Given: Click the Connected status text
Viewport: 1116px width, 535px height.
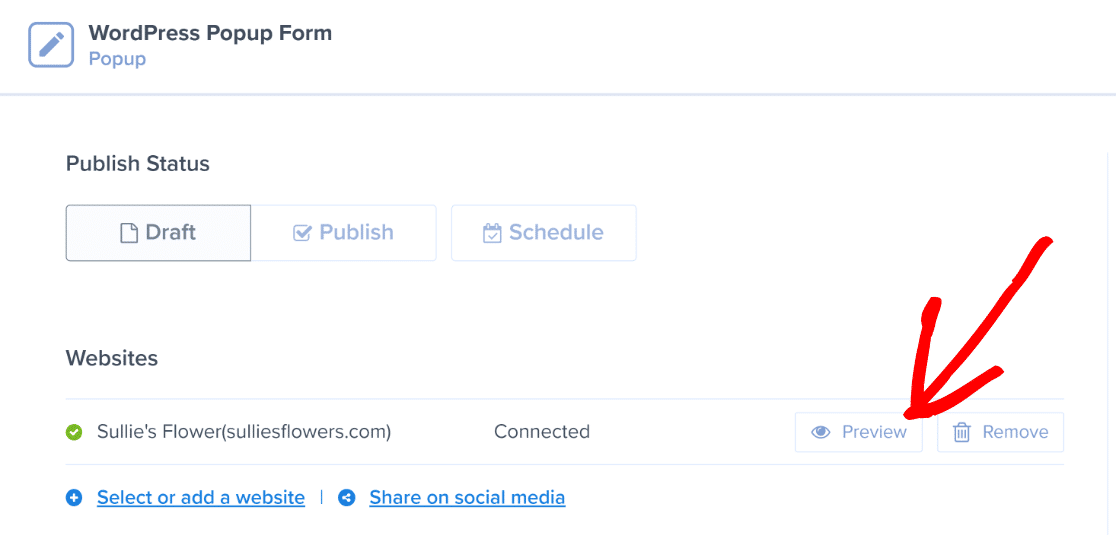Looking at the screenshot, I should tap(542, 432).
